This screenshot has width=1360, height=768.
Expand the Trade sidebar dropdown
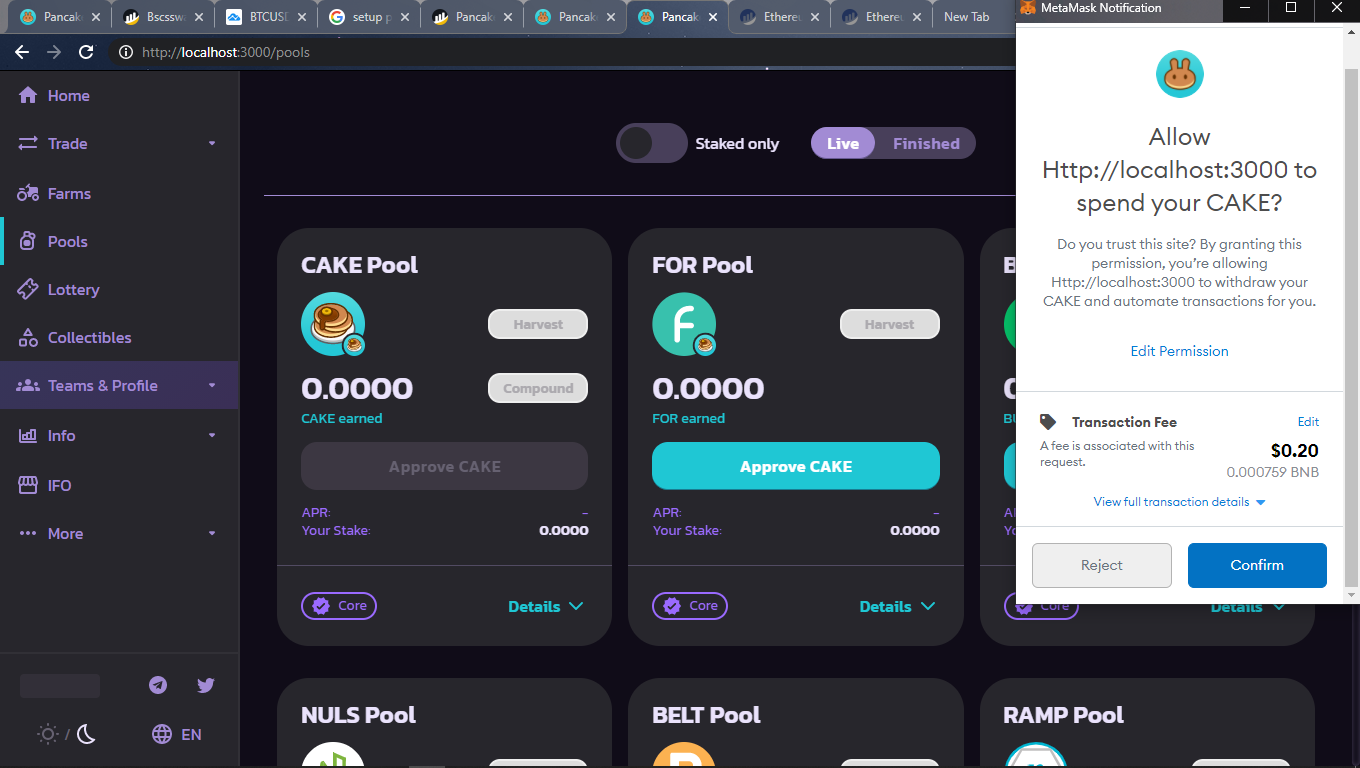point(65,143)
